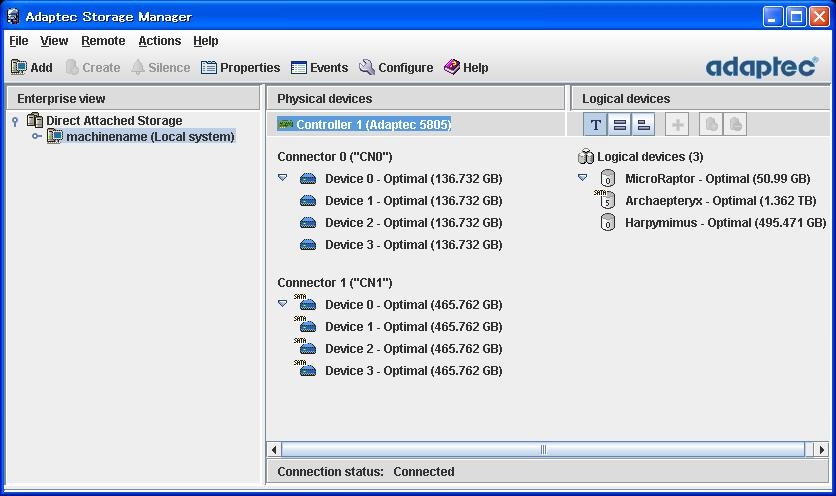Click the Help book toolbar button
Image resolution: width=836 pixels, height=496 pixels.
click(x=466, y=68)
